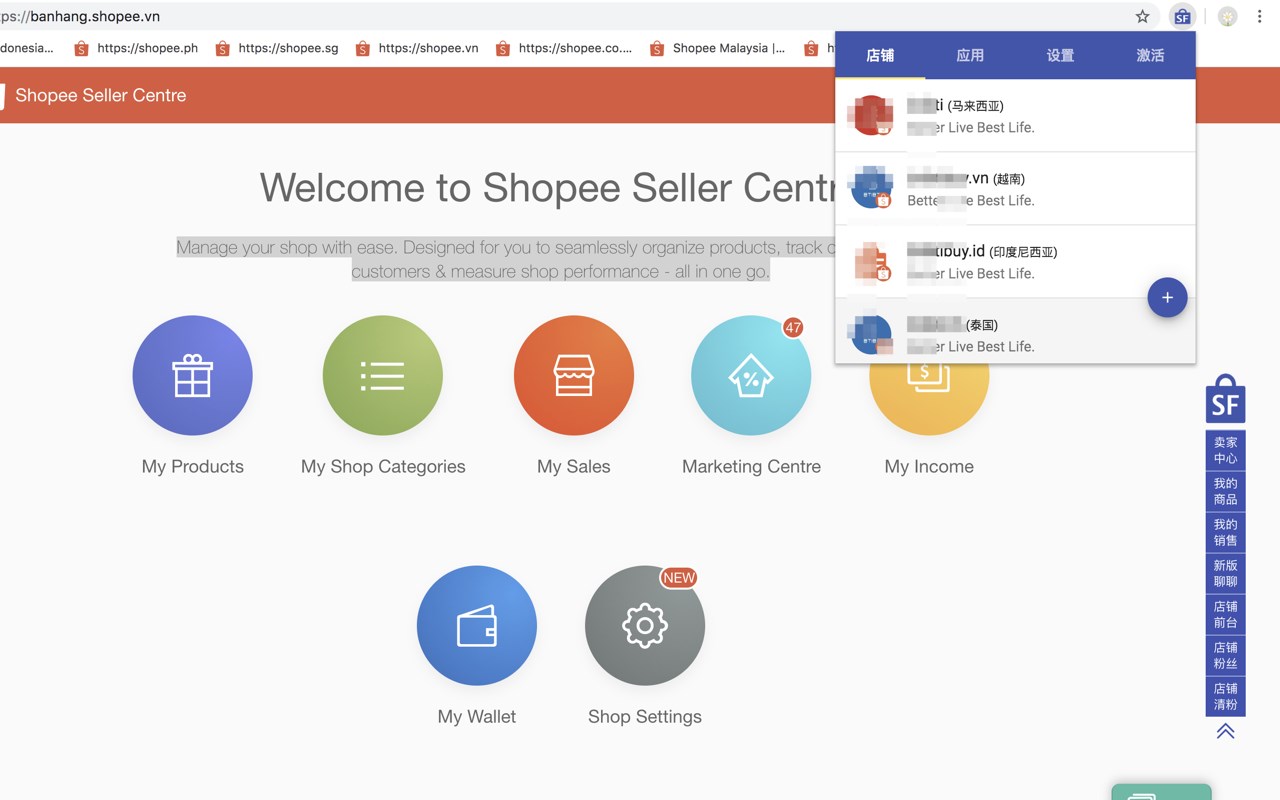1280x800 pixels.
Task: Open Marketing Centre discount house icon
Action: [x=751, y=375]
